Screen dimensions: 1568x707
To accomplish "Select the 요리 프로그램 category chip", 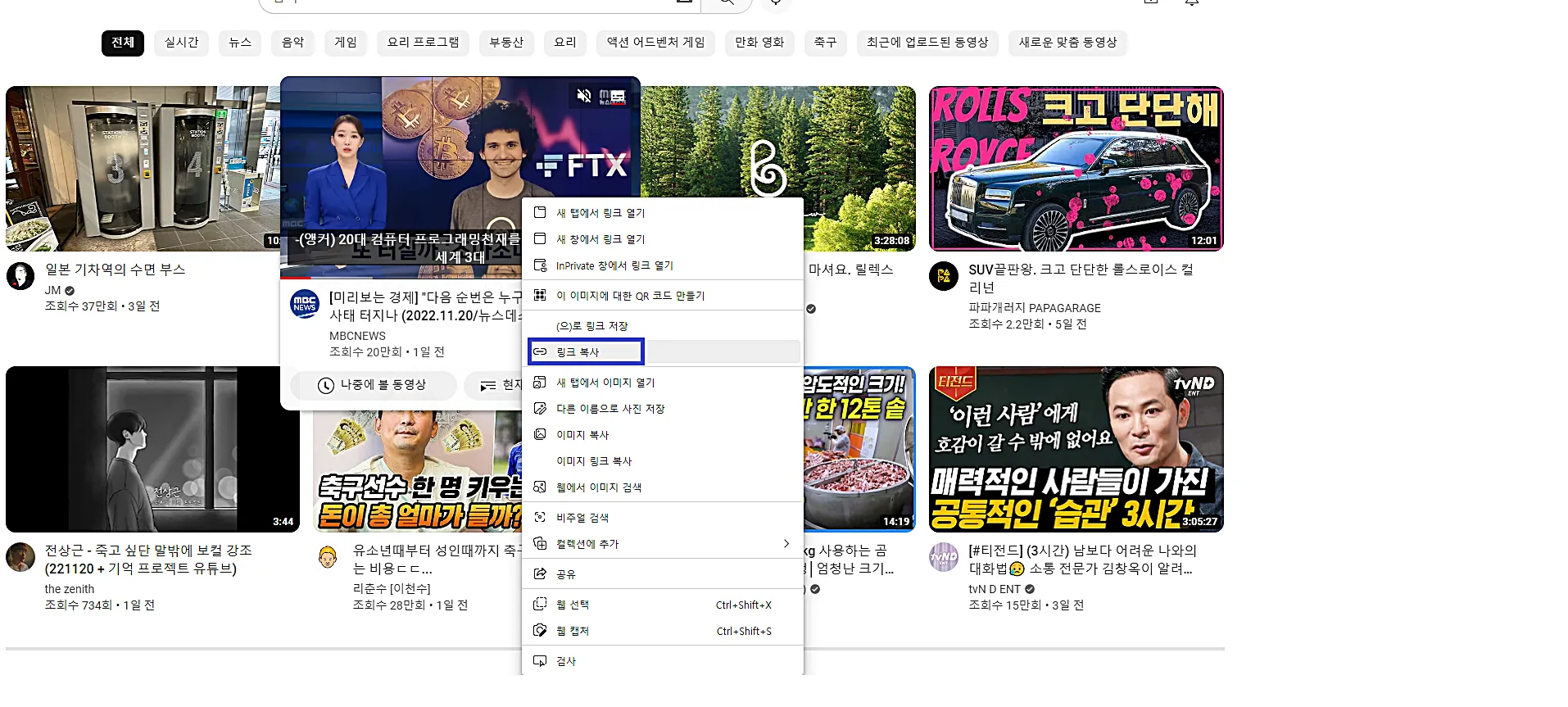I will (x=424, y=43).
